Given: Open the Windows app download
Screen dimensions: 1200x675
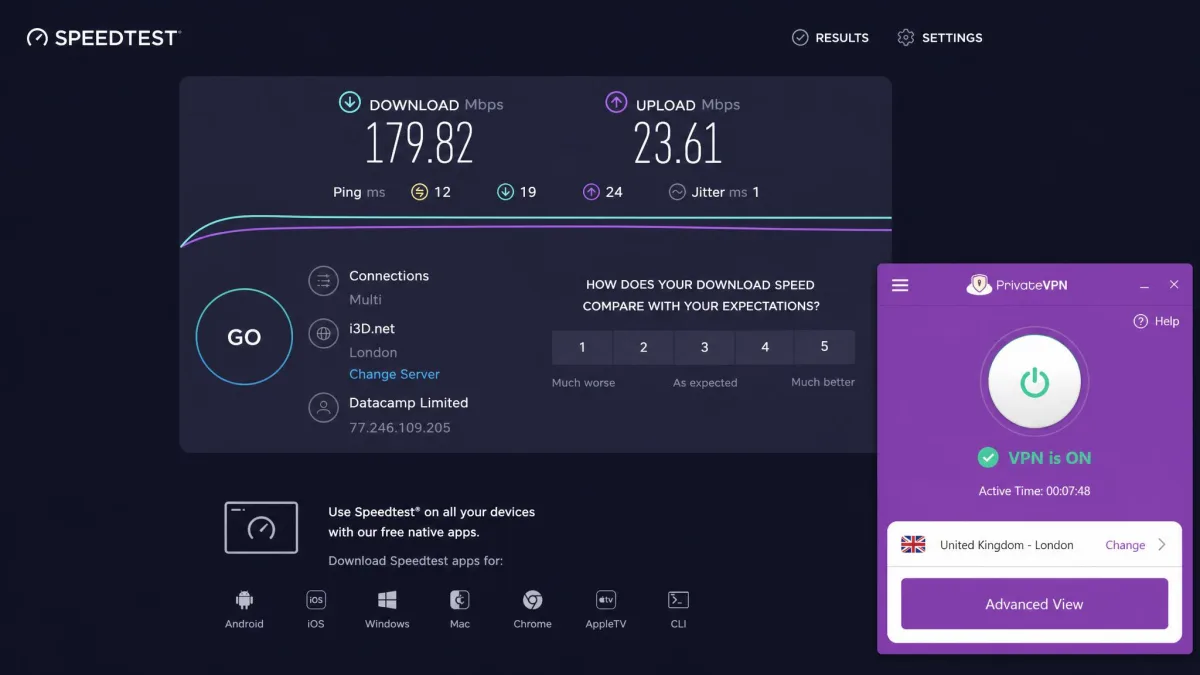Looking at the screenshot, I should pyautogui.click(x=387, y=609).
